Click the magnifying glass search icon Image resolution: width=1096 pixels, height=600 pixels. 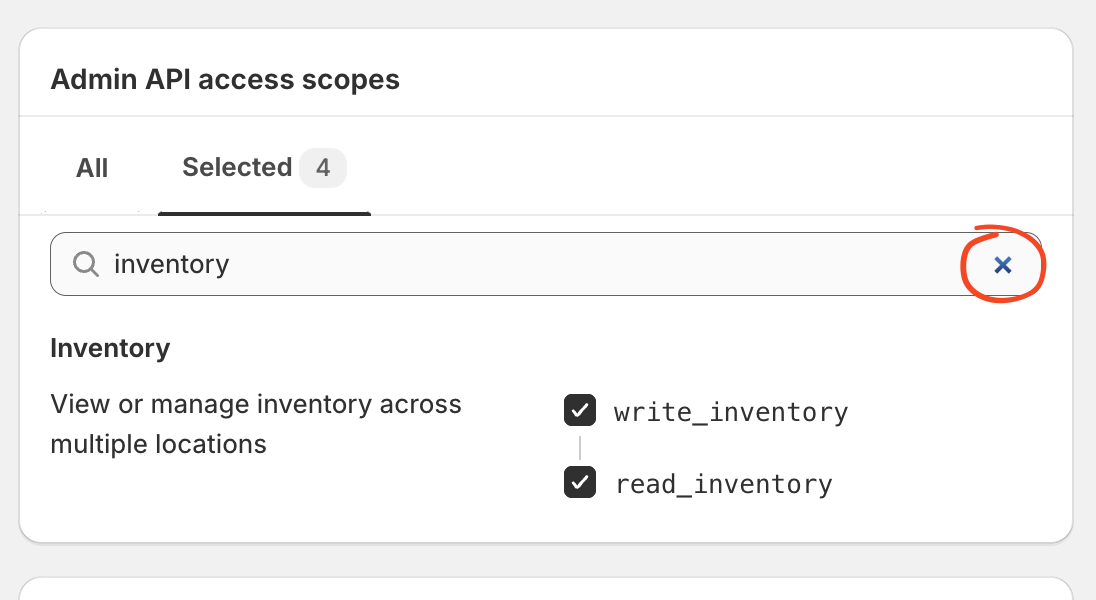(86, 264)
